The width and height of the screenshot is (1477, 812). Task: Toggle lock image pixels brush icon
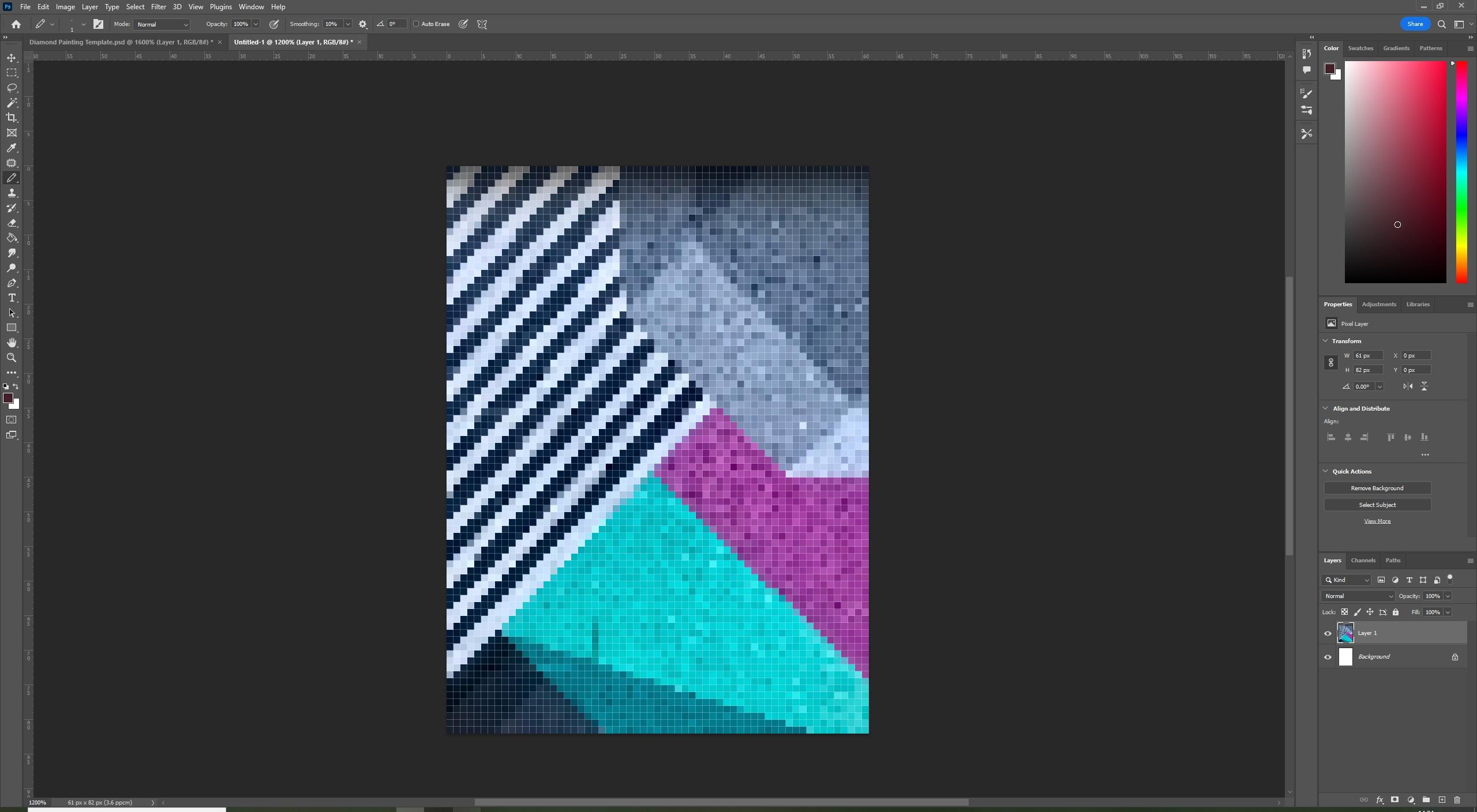1357,612
